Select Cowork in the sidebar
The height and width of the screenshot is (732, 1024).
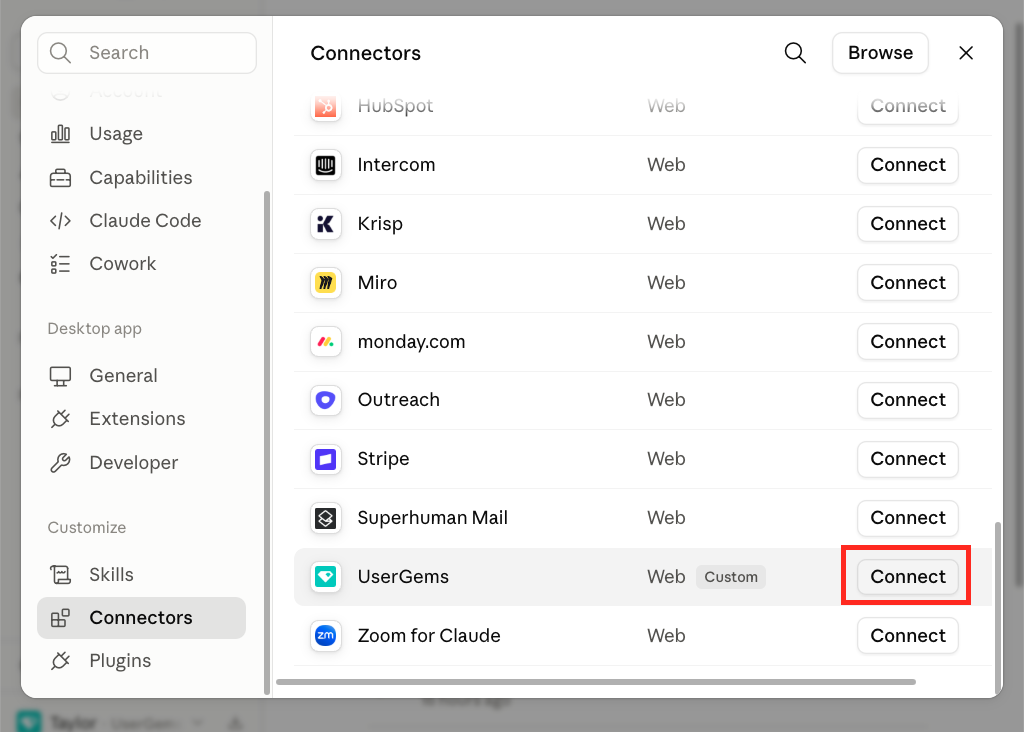point(142,264)
